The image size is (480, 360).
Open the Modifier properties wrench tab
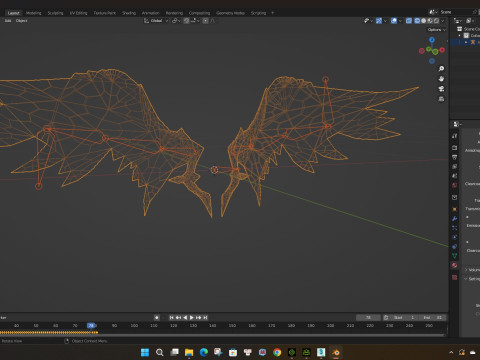click(x=455, y=219)
